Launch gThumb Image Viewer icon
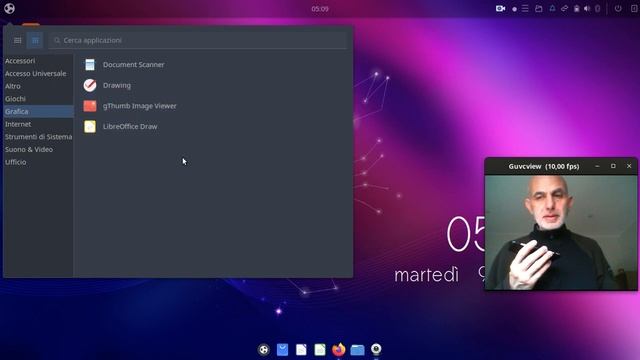640x360 pixels. tap(90, 106)
